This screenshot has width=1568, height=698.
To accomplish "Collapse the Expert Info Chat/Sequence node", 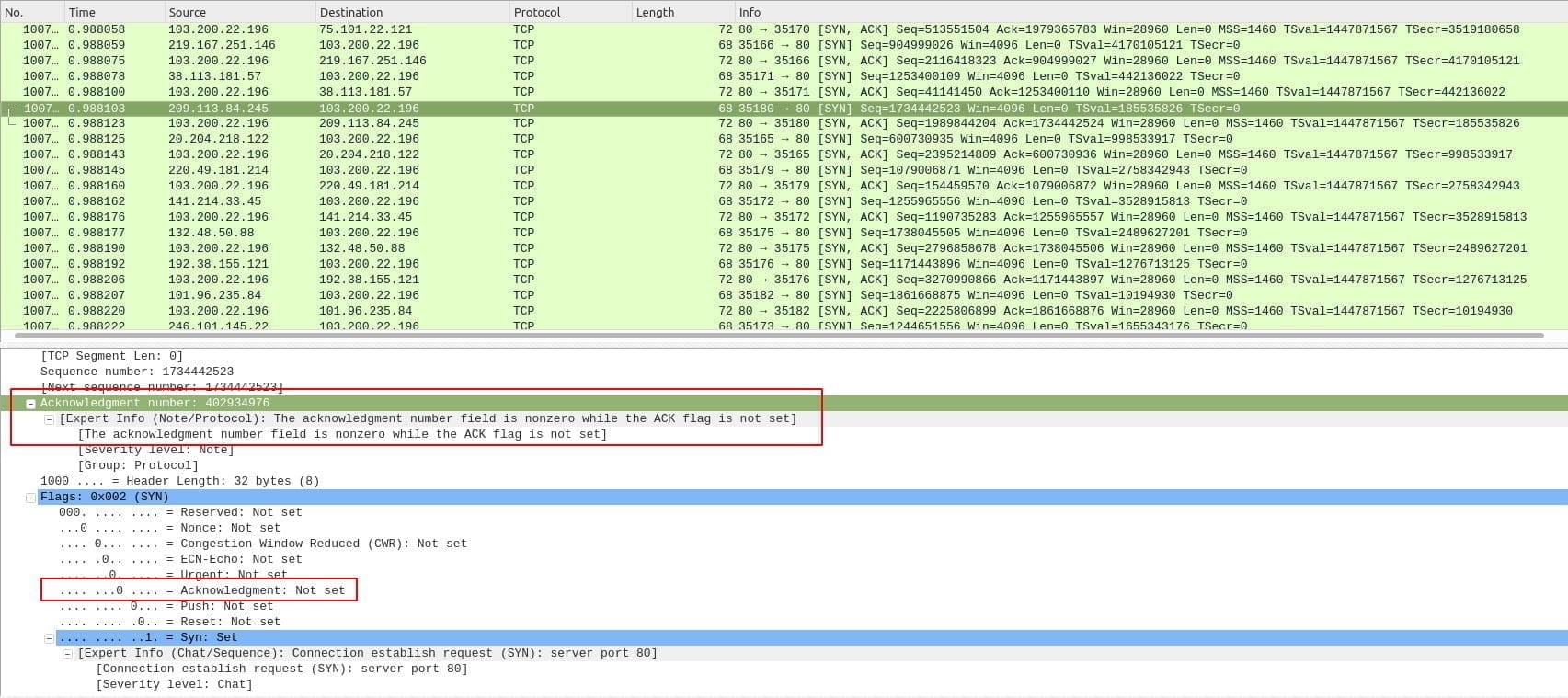I will (x=68, y=654).
